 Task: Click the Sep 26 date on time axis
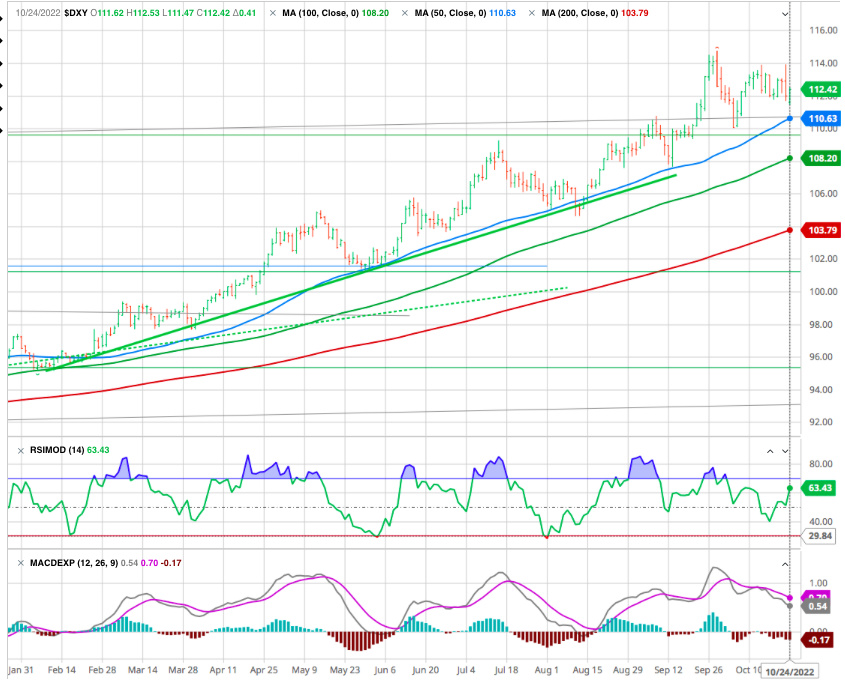[709, 670]
